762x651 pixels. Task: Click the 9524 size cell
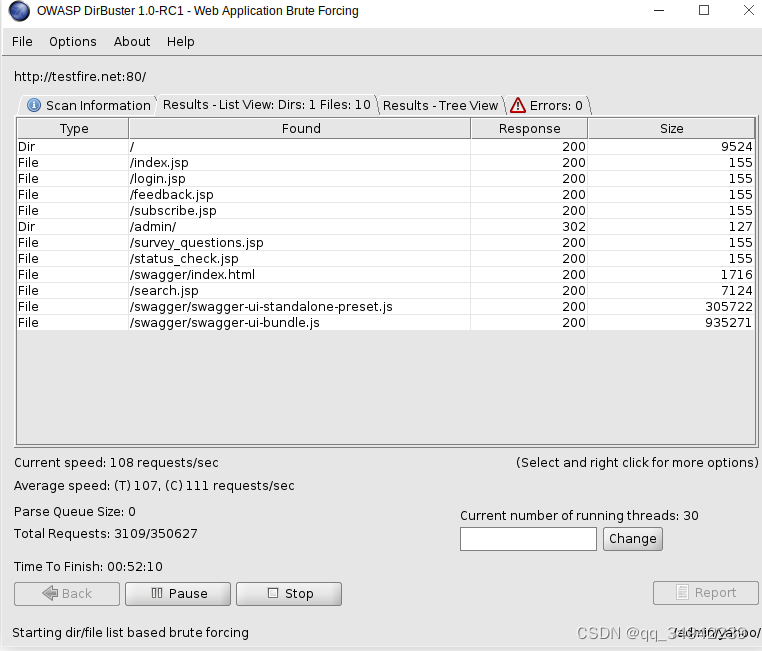pyautogui.click(x=671, y=147)
